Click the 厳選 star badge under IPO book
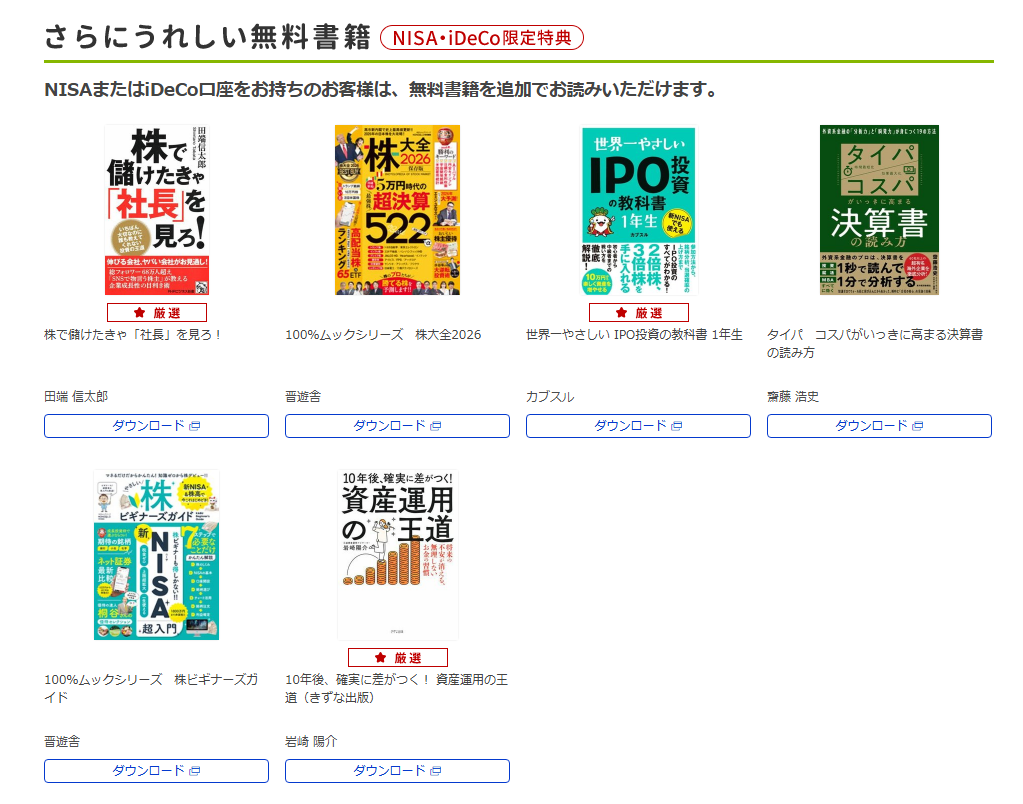The image size is (1023, 804). (639, 313)
